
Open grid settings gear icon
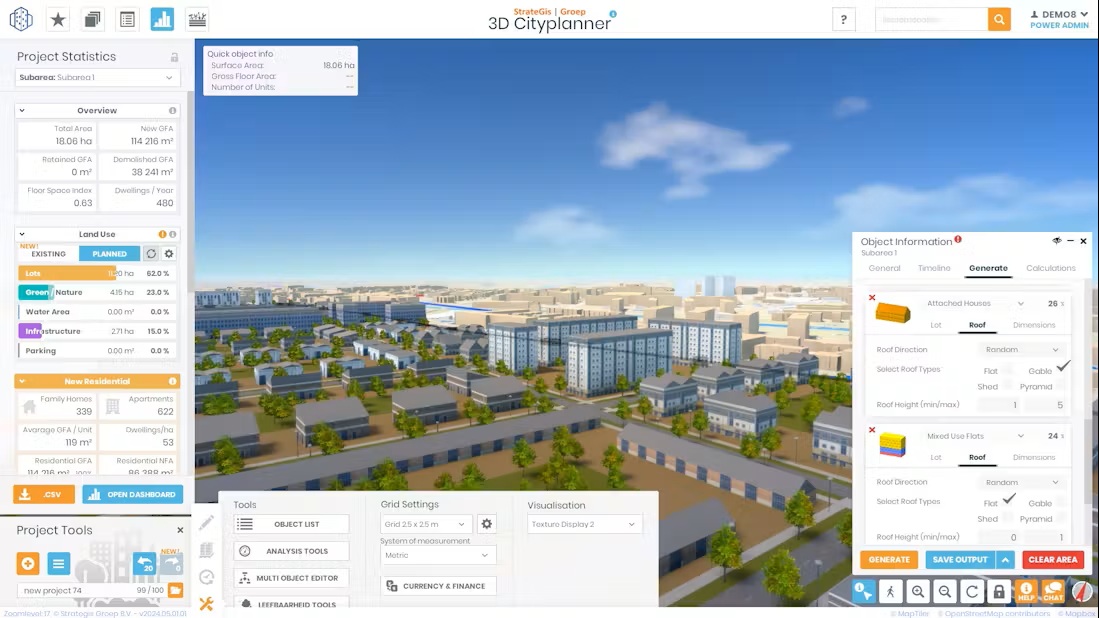coord(487,524)
